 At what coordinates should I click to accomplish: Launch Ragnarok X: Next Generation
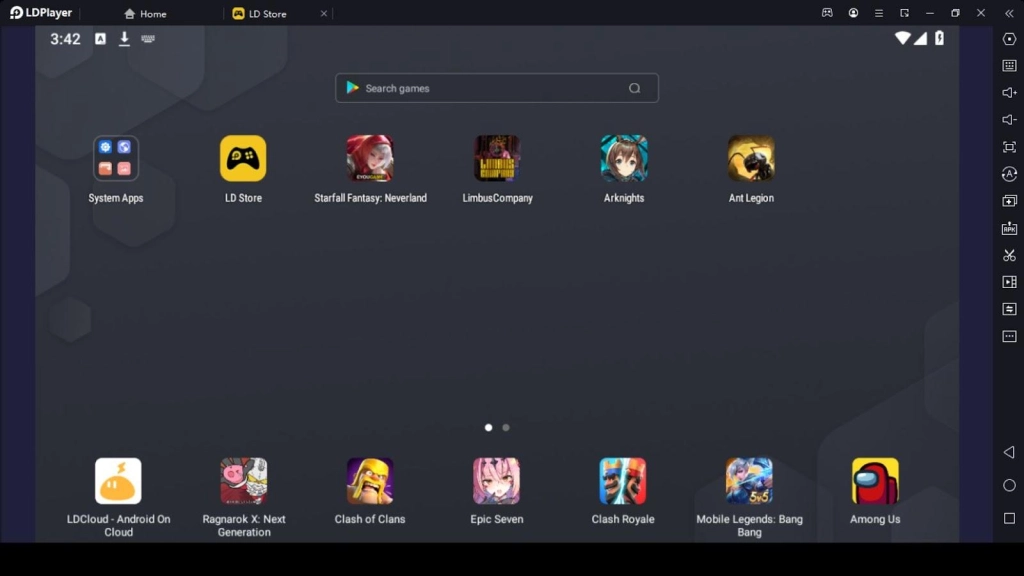click(244, 481)
